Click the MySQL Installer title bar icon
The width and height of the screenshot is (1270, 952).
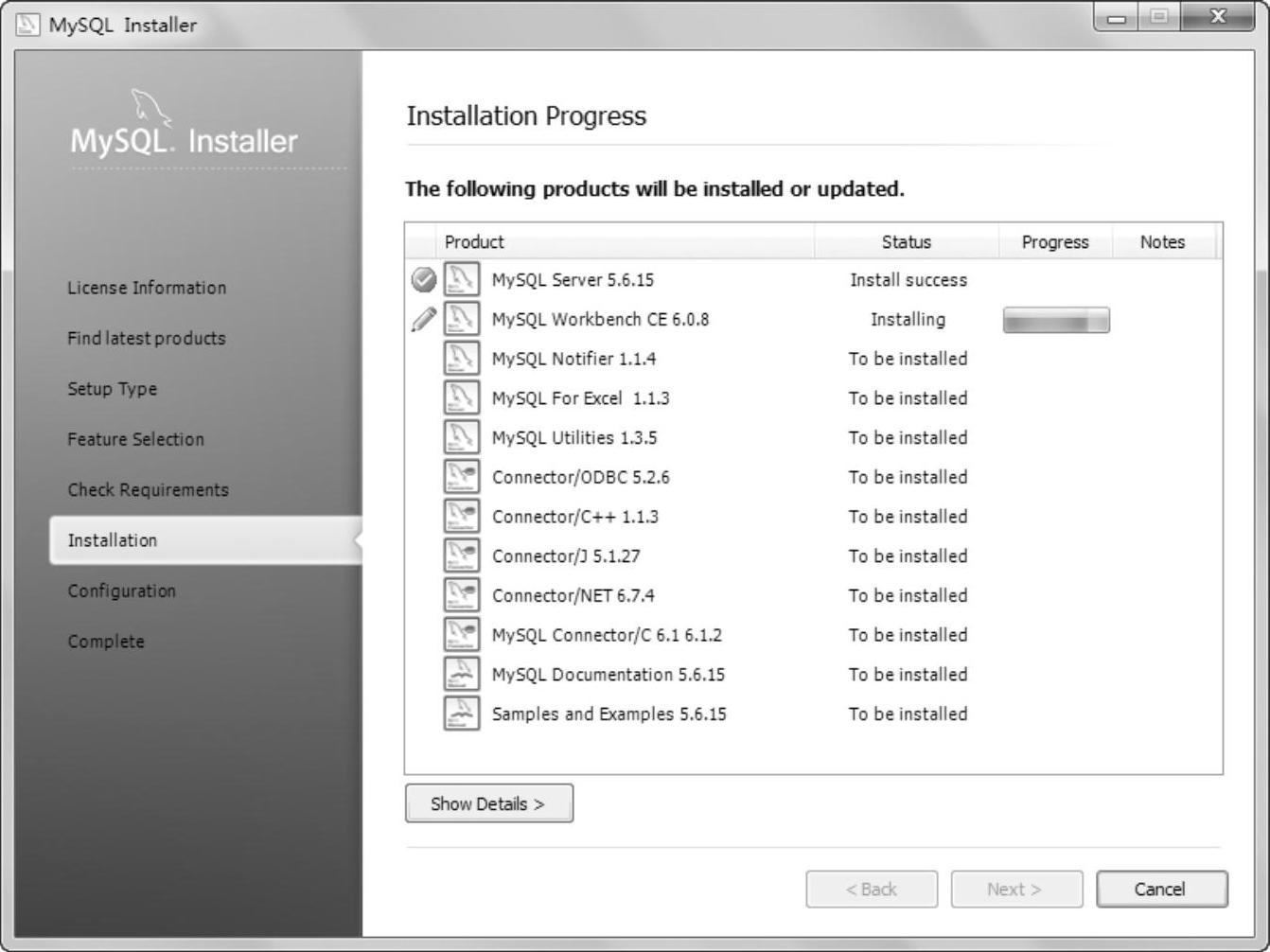(28, 24)
